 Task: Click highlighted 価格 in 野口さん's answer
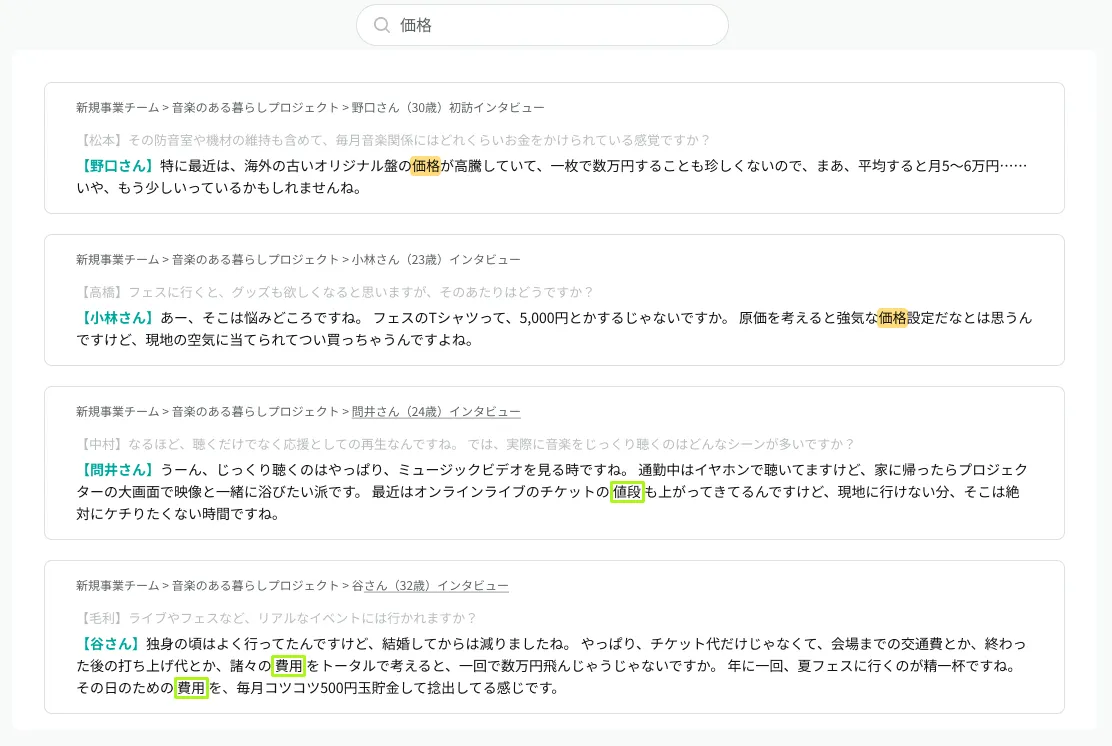point(426,166)
